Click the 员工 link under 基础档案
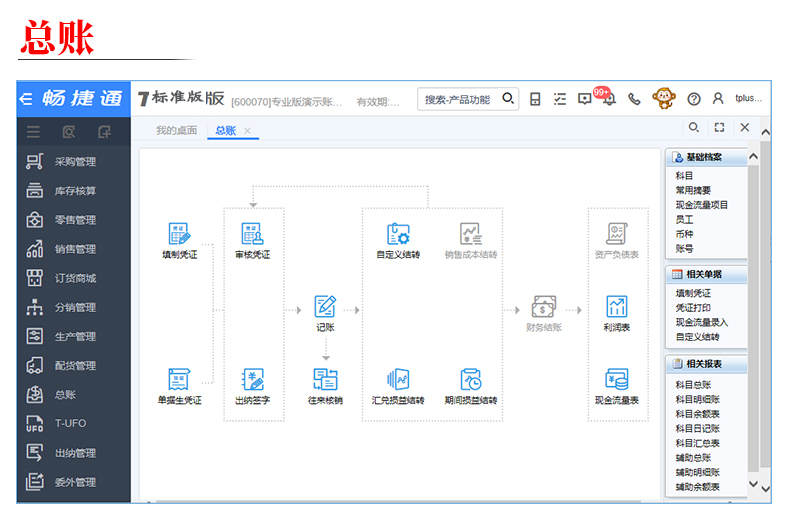790x531 pixels. (684, 220)
